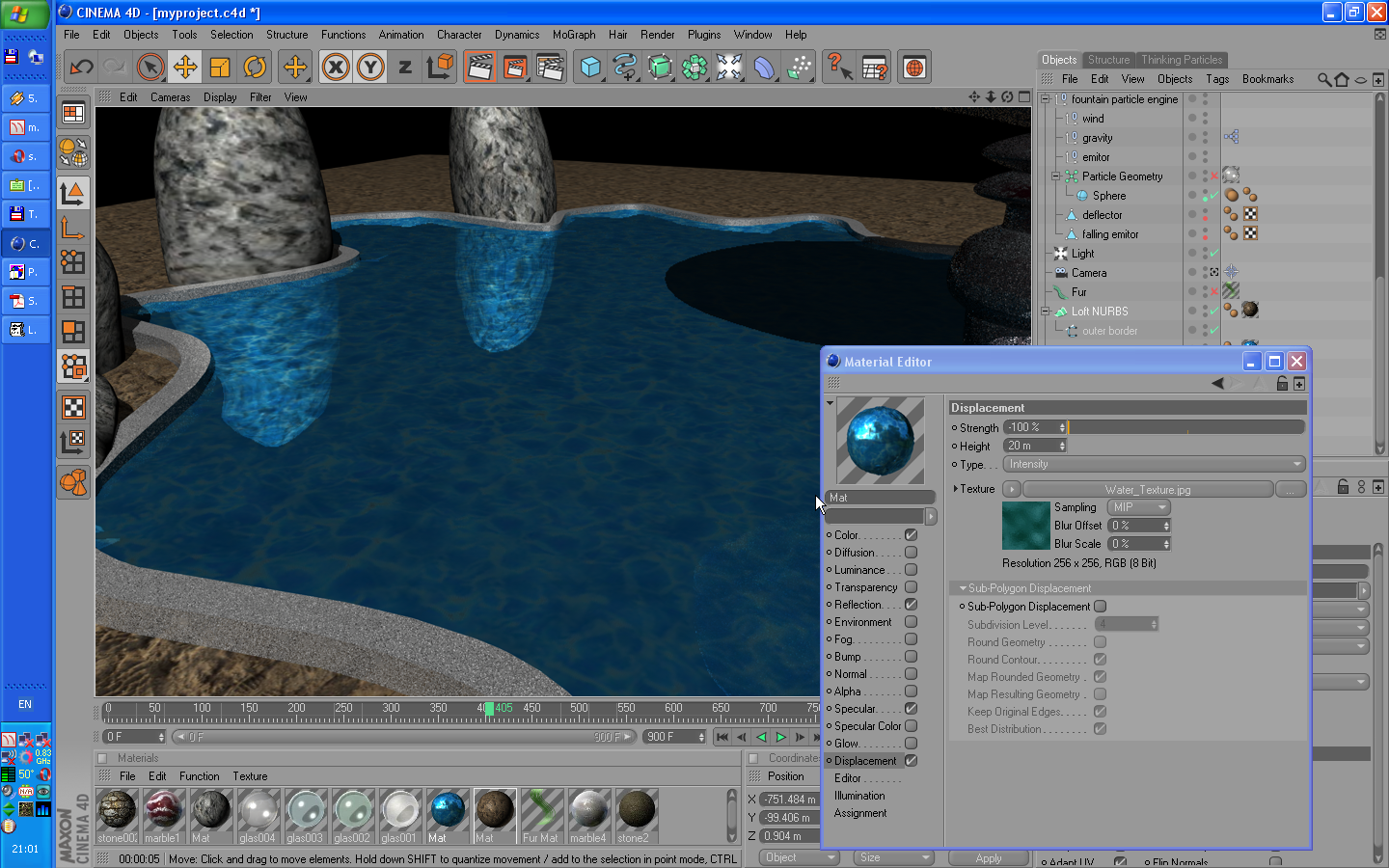Adjust the displacement Strength slider
1389x868 pixels.
tap(1186, 427)
